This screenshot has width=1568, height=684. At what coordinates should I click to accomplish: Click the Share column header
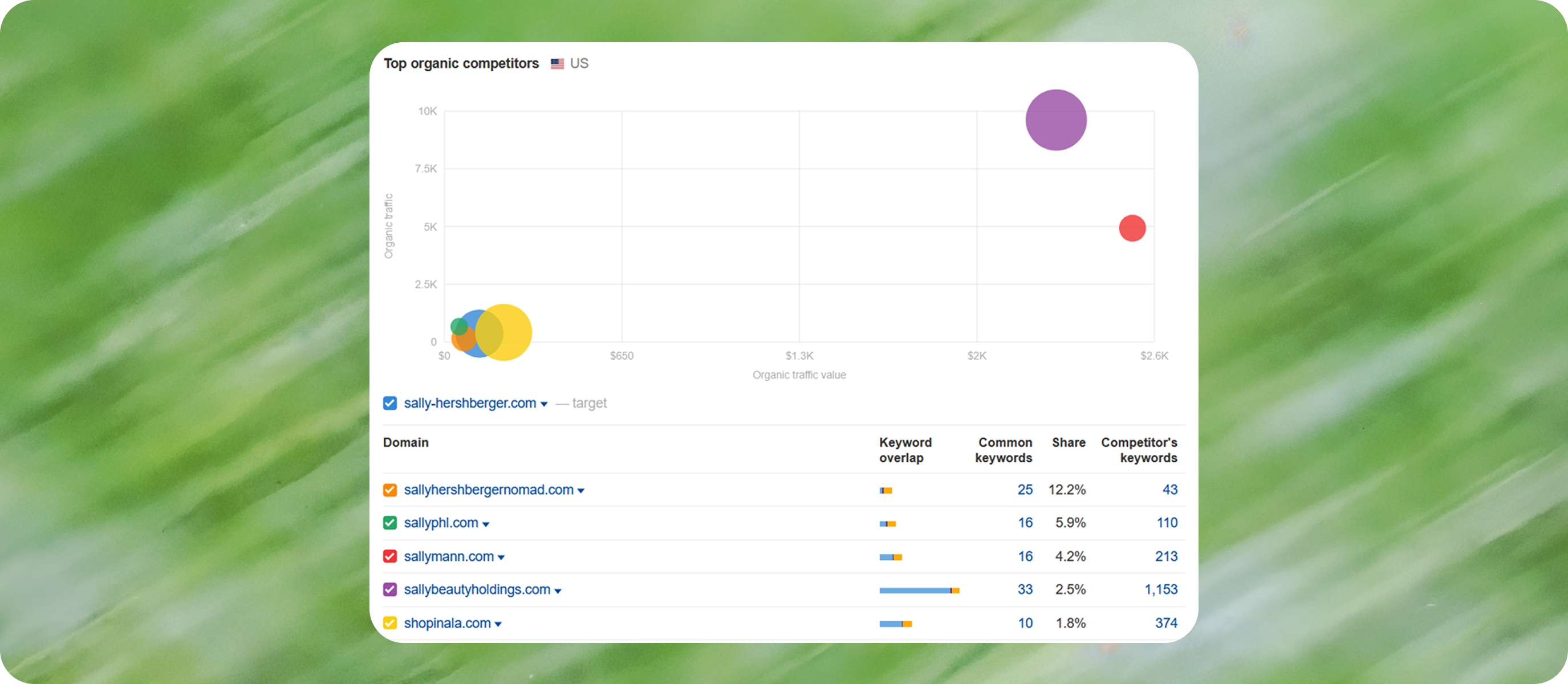click(1069, 442)
